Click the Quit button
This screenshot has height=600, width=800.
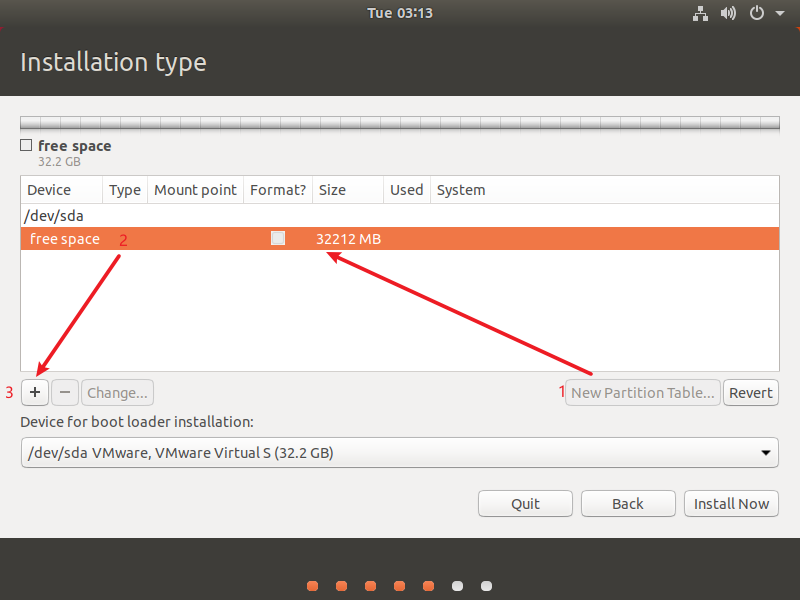pyautogui.click(x=525, y=504)
